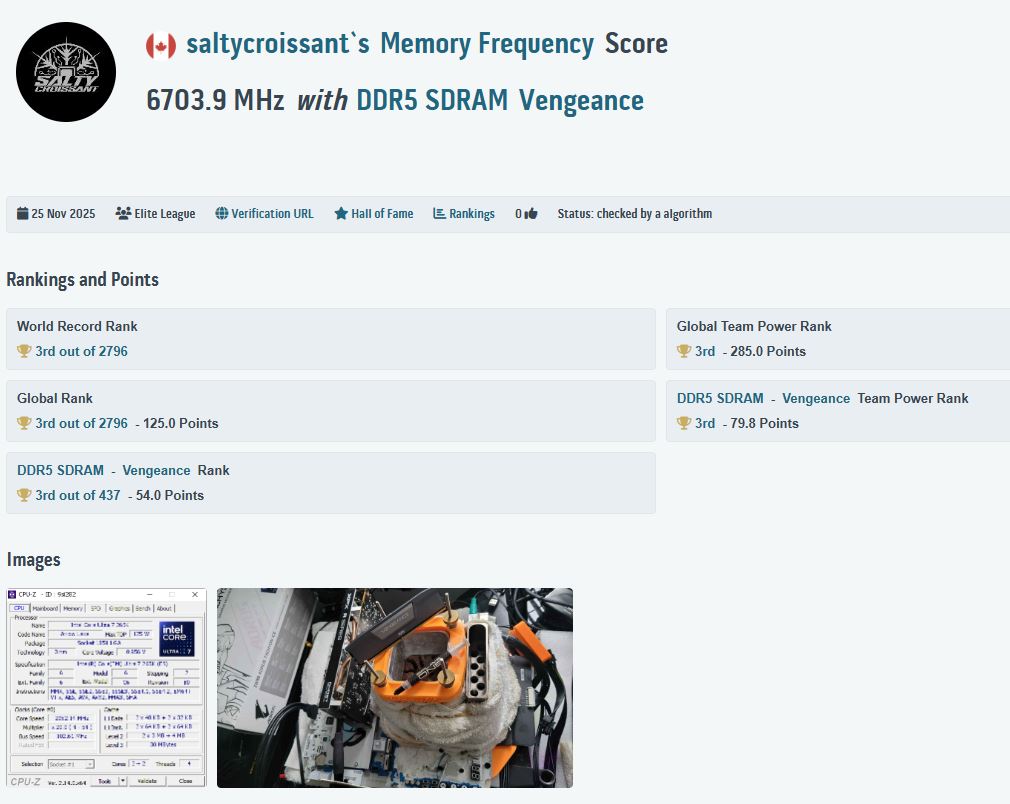Viewport: 1010px width, 804px height.
Task: Open the Verification URL link
Action: tap(272, 214)
